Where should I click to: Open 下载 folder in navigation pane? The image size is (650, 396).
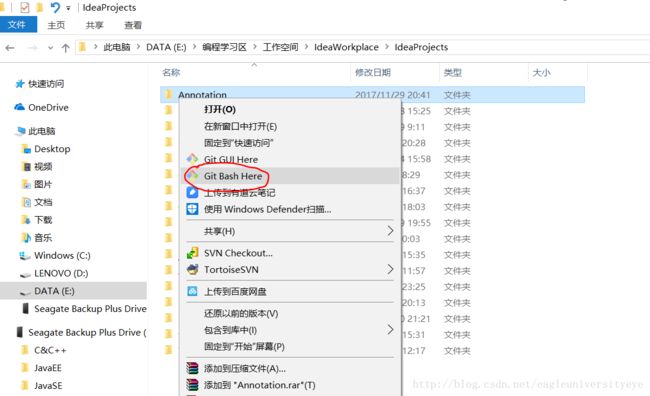coord(43,220)
